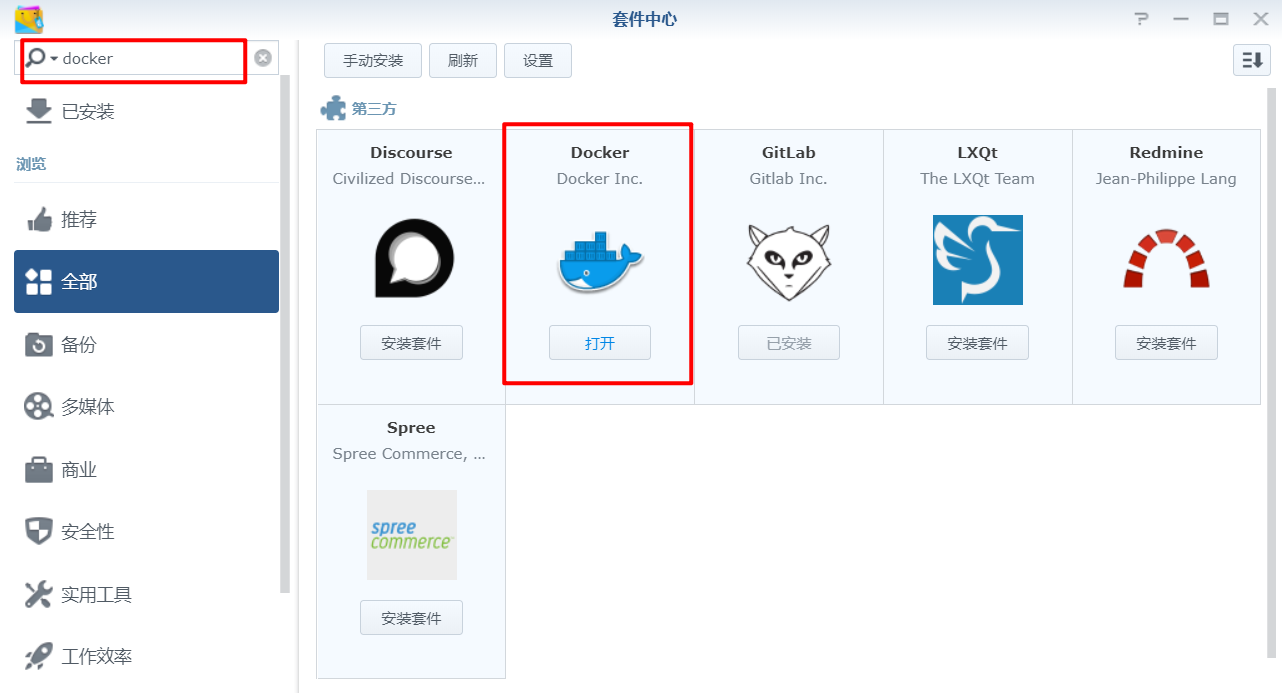Click the 浏览 sidebar heading
The image size is (1282, 693).
click(31, 164)
